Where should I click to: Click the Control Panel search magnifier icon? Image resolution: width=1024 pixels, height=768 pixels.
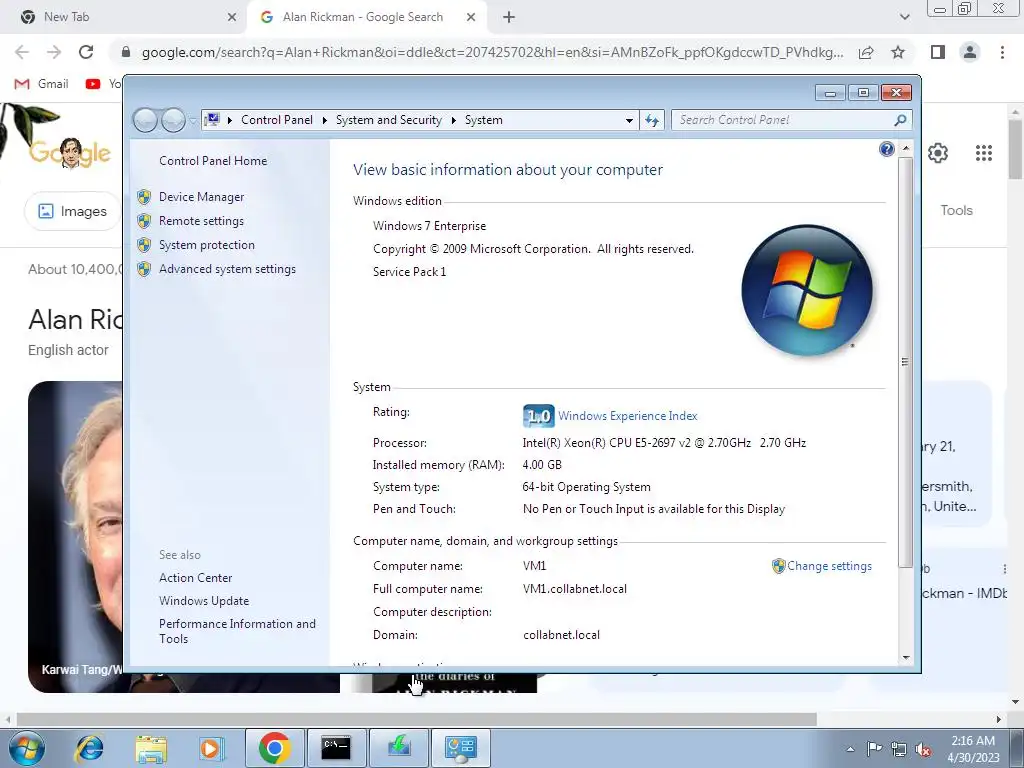click(900, 120)
